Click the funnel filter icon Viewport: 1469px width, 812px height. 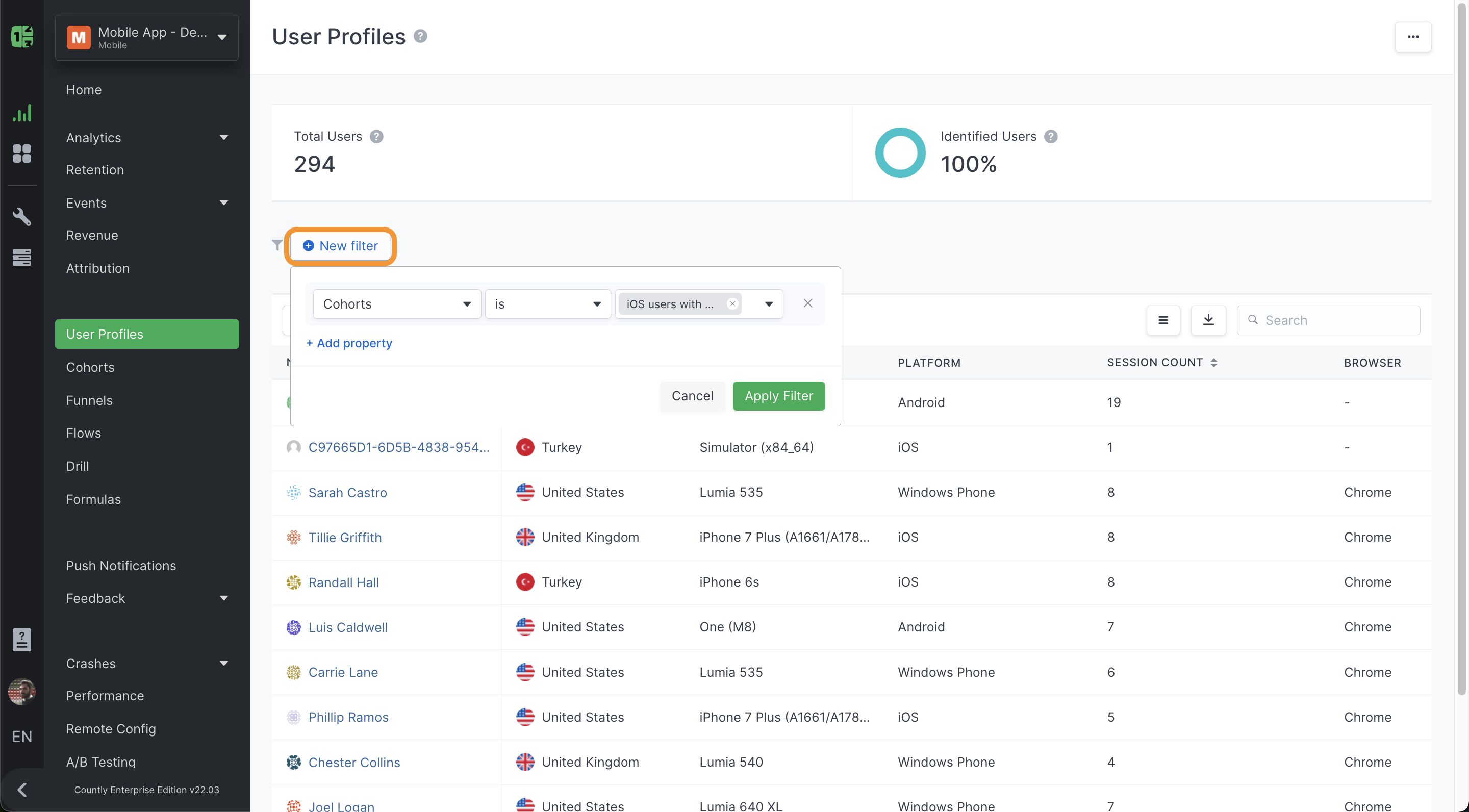(x=277, y=245)
